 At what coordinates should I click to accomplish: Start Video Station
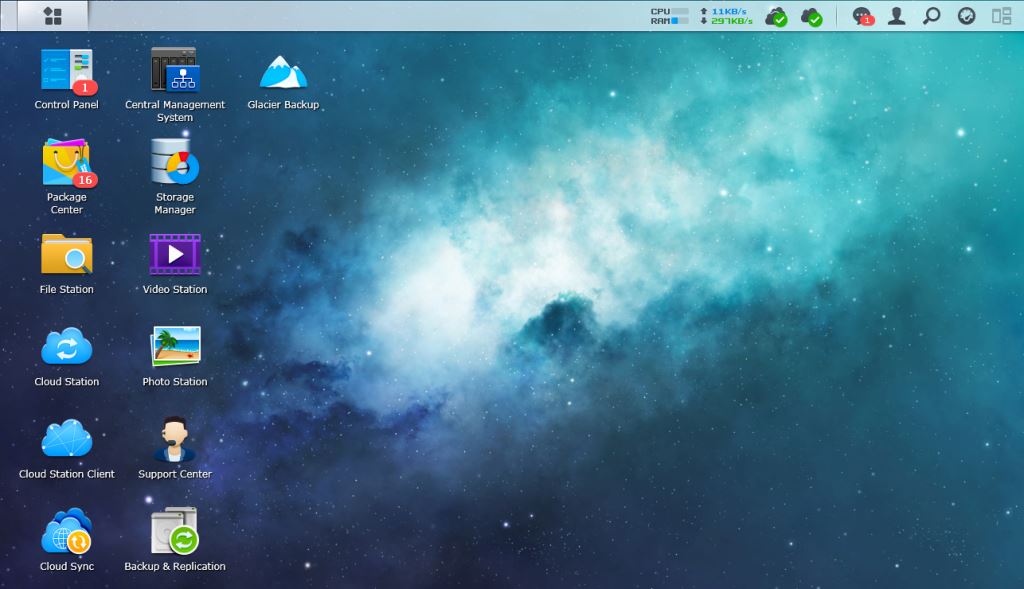coord(174,255)
